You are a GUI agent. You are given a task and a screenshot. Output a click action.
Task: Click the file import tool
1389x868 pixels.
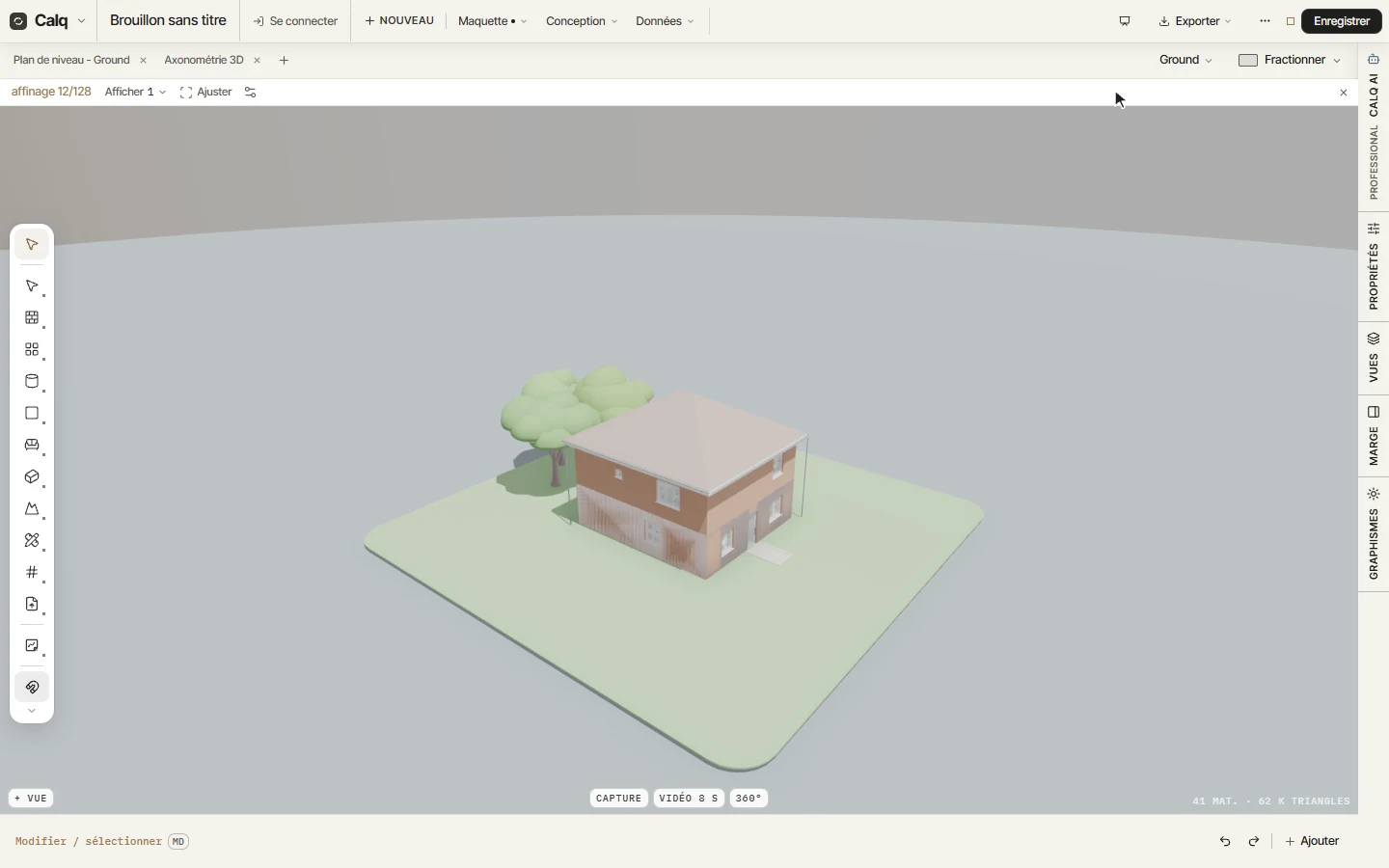pos(32,605)
